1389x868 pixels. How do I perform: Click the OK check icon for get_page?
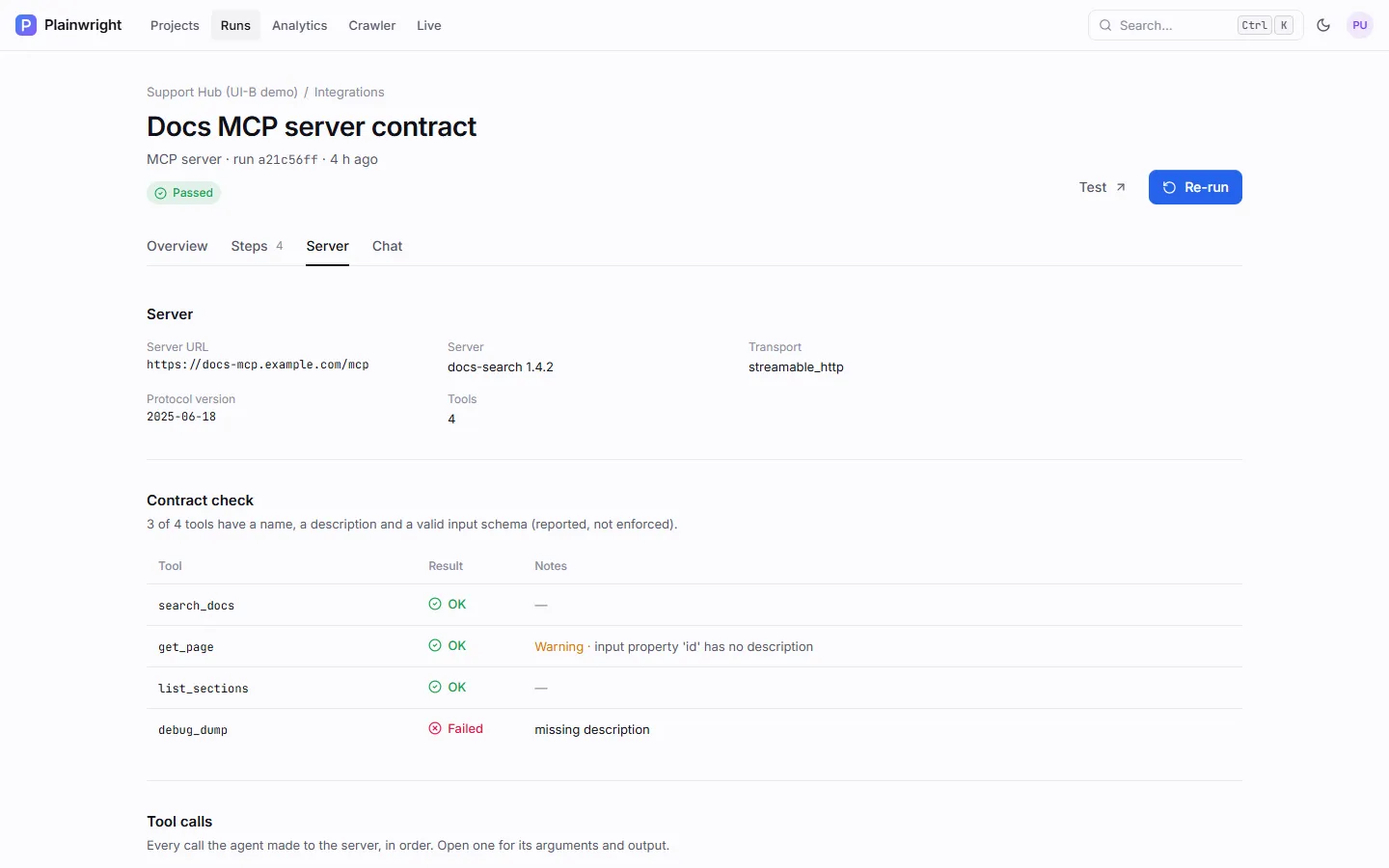coord(435,645)
